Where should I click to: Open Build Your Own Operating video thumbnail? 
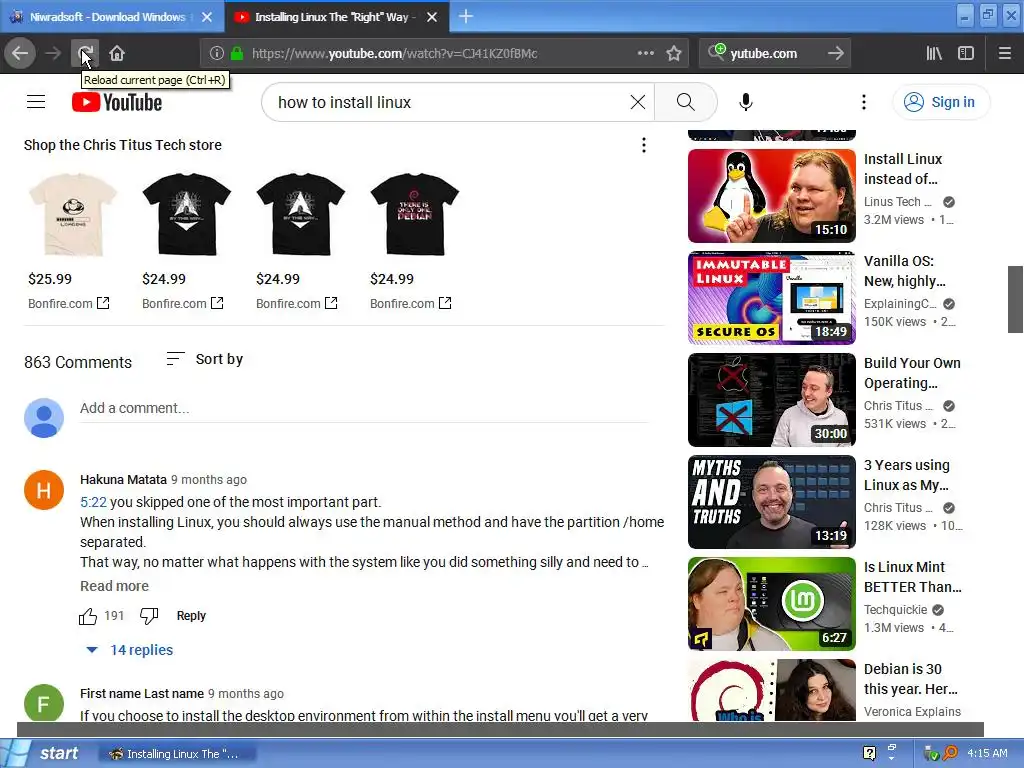[x=771, y=400]
